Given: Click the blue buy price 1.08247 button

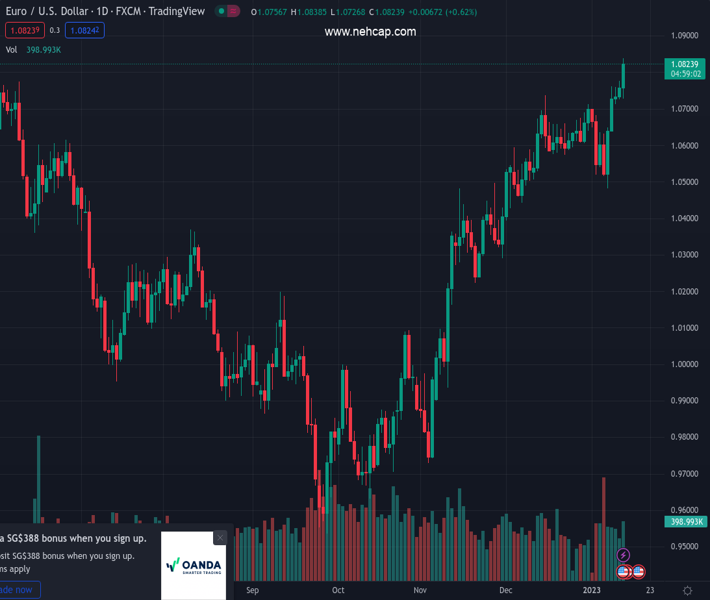Looking at the screenshot, I should pos(84,30).
